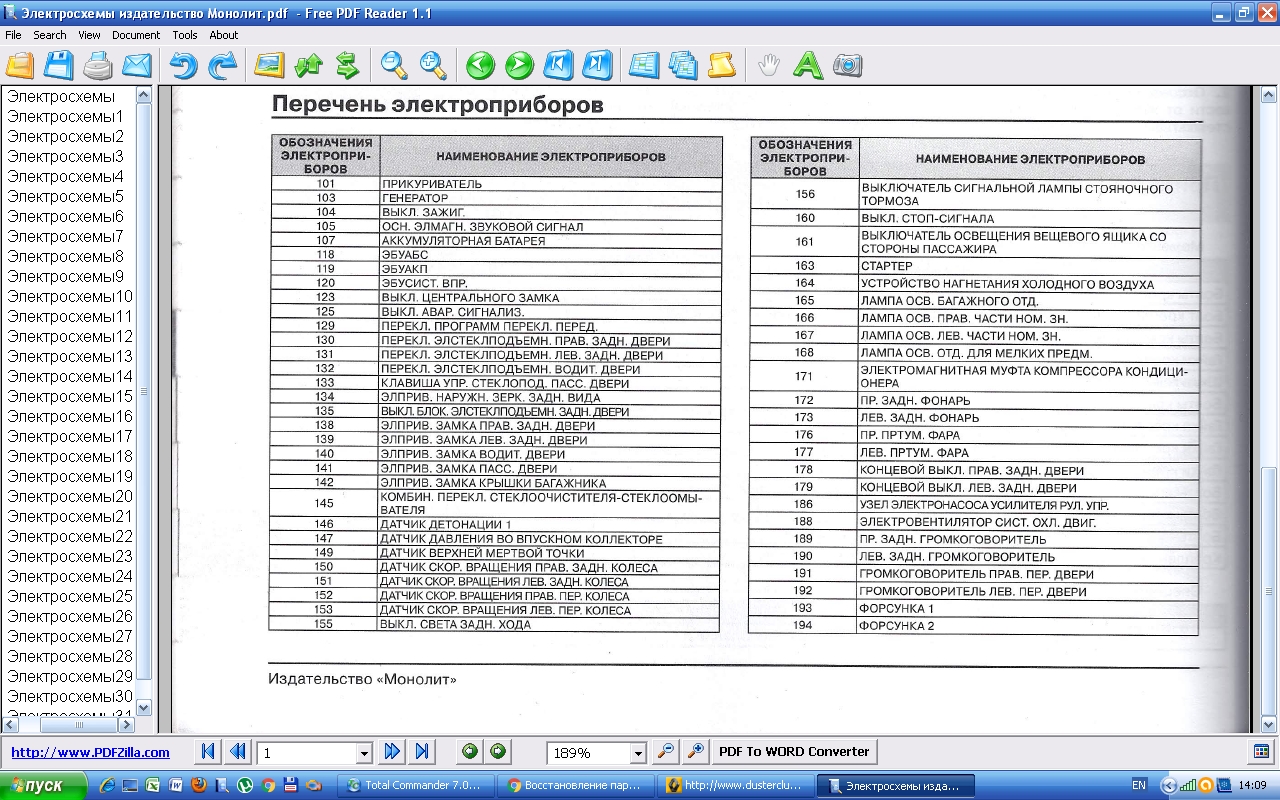Click the Snapshot camera icon
Viewport: 1280px width, 800px height.
point(847,66)
